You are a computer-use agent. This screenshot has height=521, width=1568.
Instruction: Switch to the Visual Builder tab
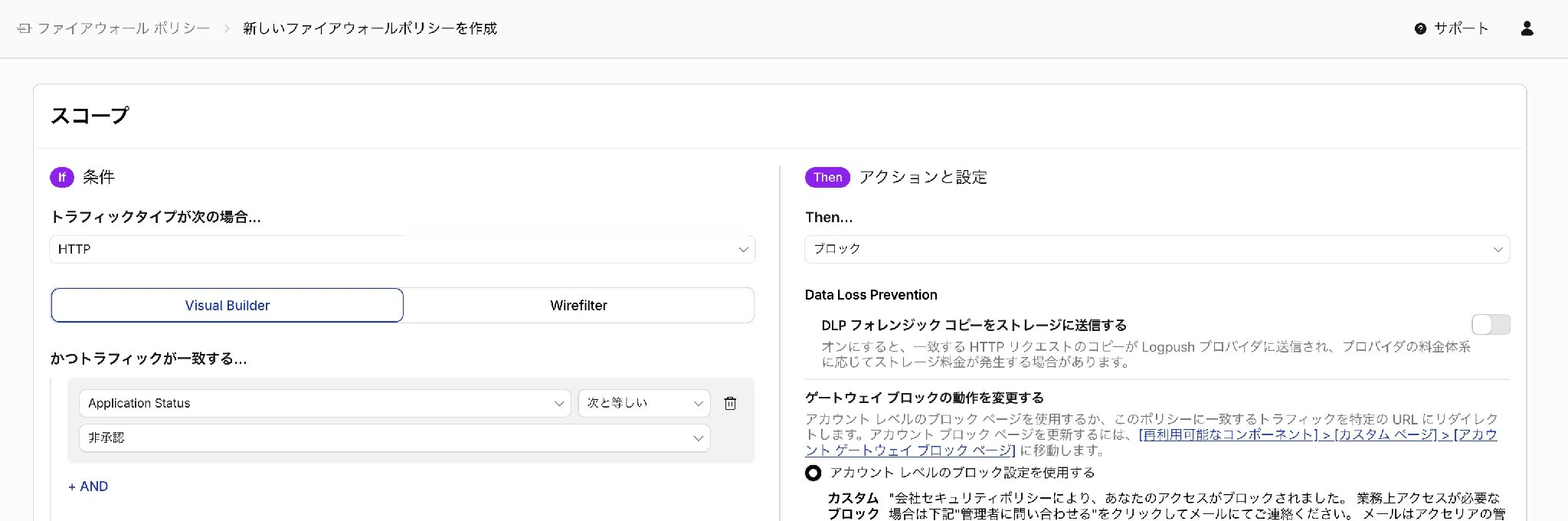(227, 305)
